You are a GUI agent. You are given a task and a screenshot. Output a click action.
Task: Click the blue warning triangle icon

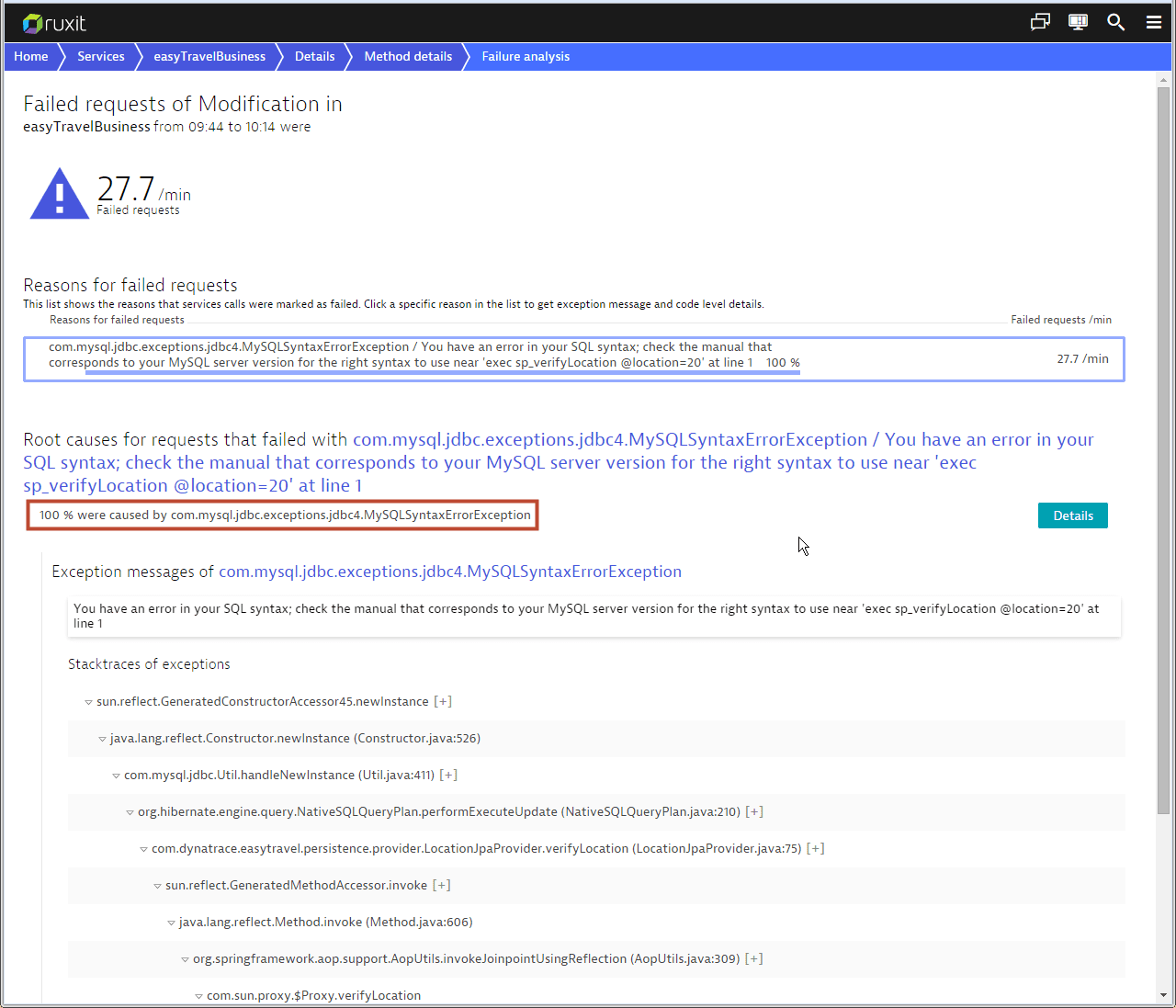pos(60,194)
